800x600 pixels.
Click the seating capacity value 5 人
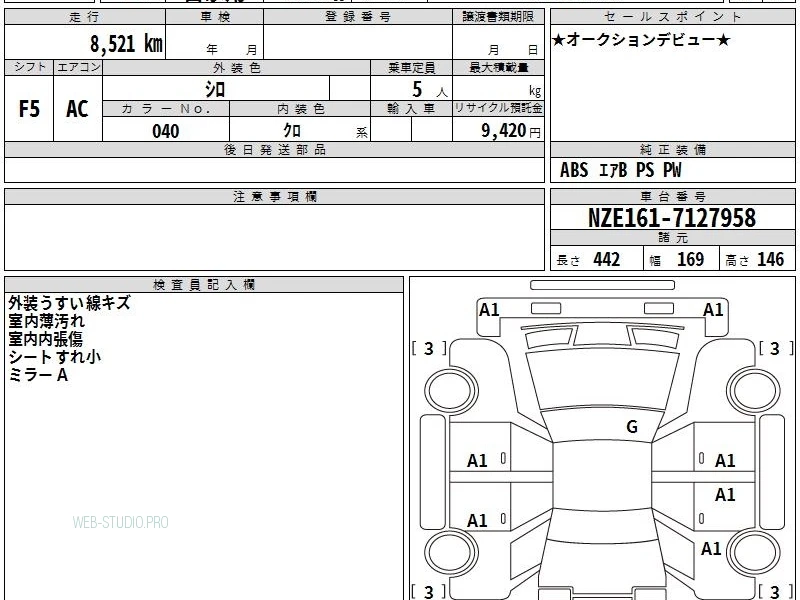(x=429, y=90)
